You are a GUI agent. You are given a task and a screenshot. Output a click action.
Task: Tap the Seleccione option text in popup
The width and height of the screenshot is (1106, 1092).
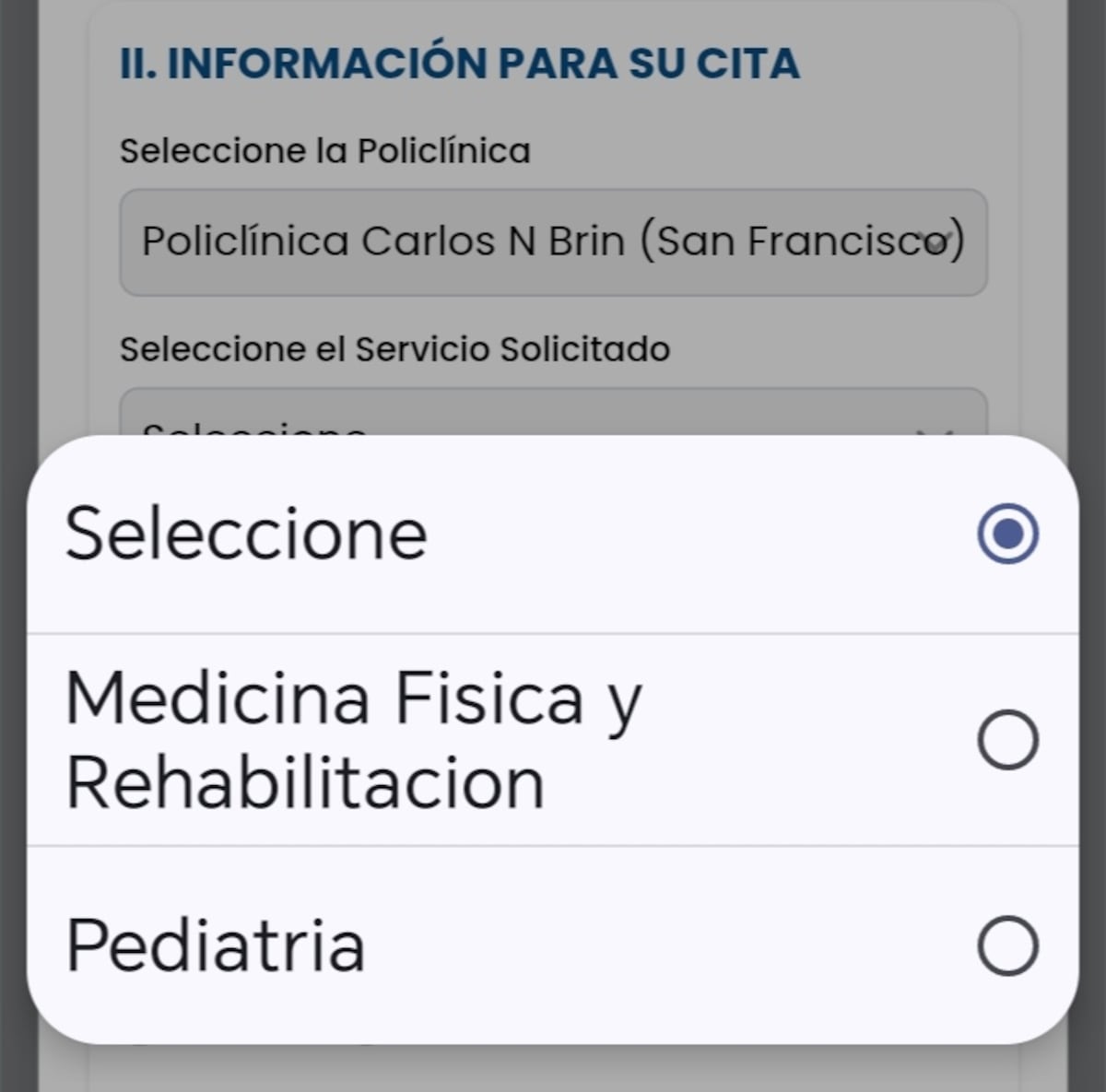pos(246,534)
